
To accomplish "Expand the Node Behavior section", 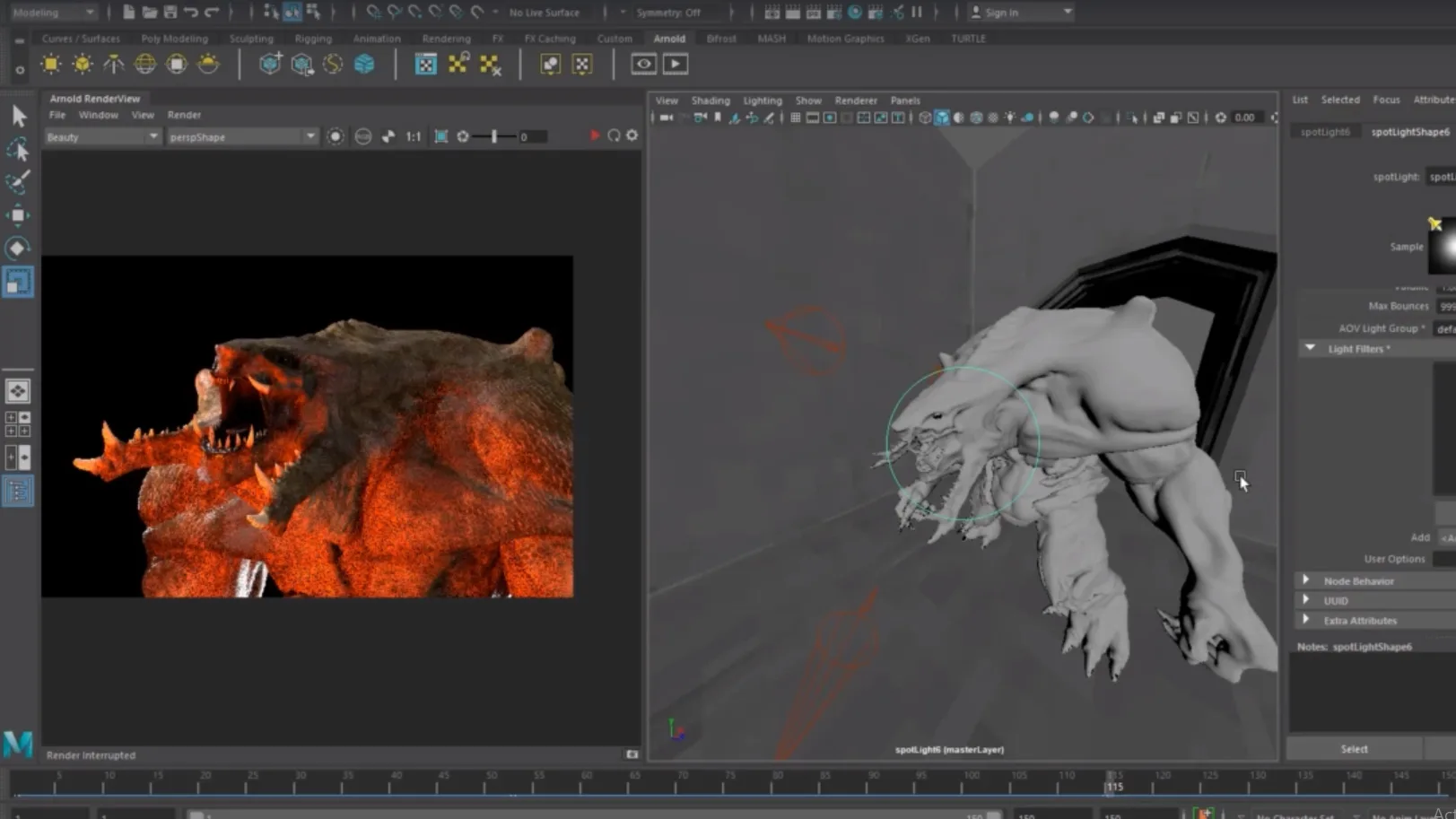I will tap(1307, 580).
